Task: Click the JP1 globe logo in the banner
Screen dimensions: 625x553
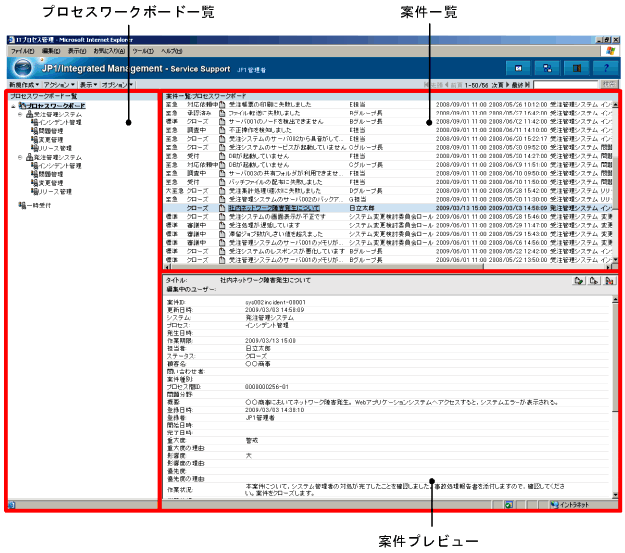Action: click(x=22, y=68)
